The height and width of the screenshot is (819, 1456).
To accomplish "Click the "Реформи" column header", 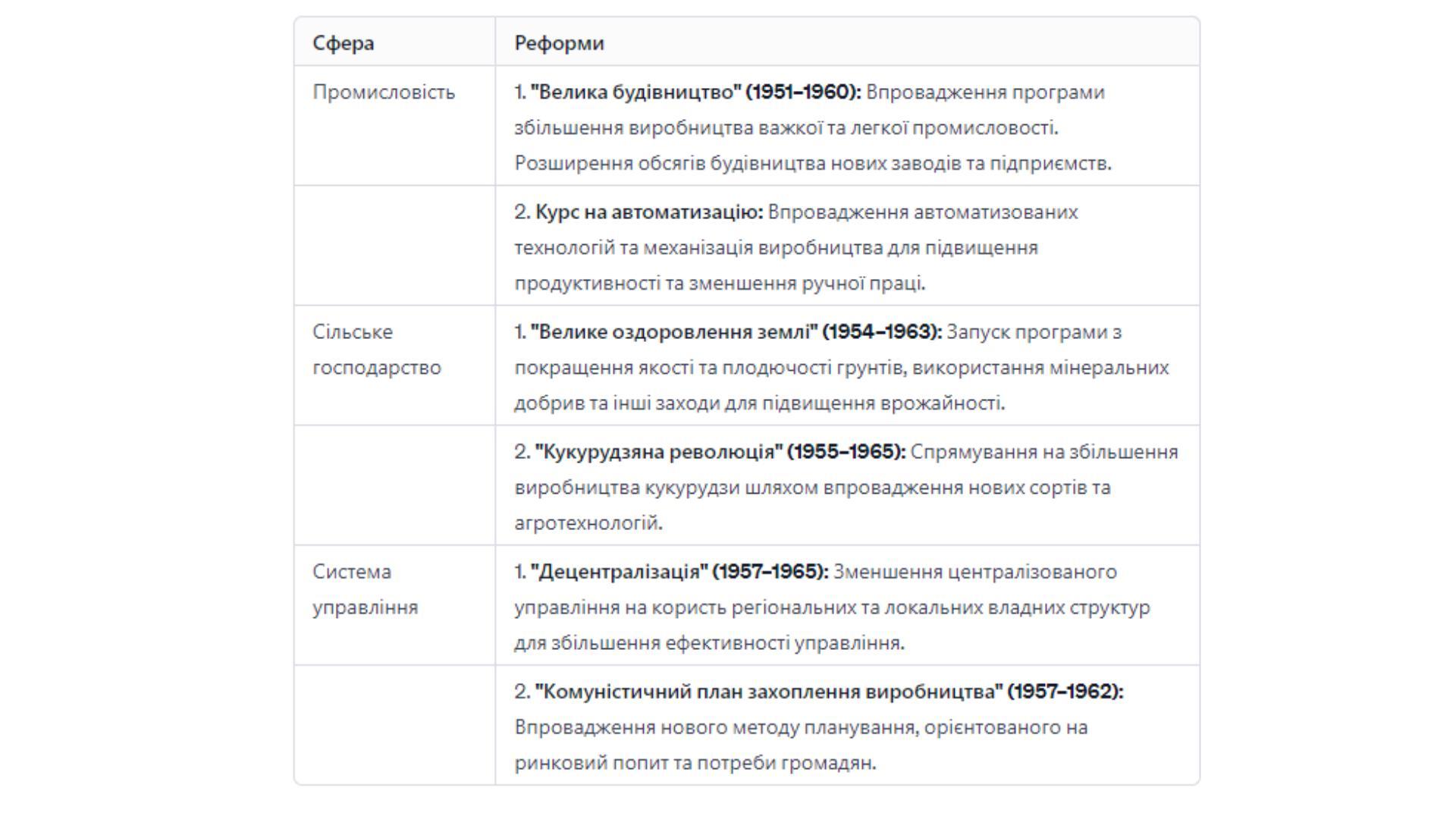I will pyautogui.click(x=559, y=43).
